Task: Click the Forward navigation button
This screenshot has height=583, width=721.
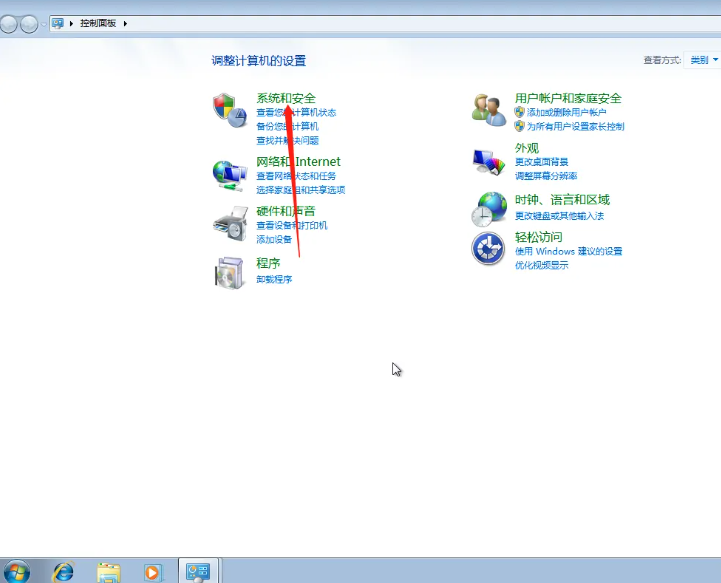Action: 29,24
